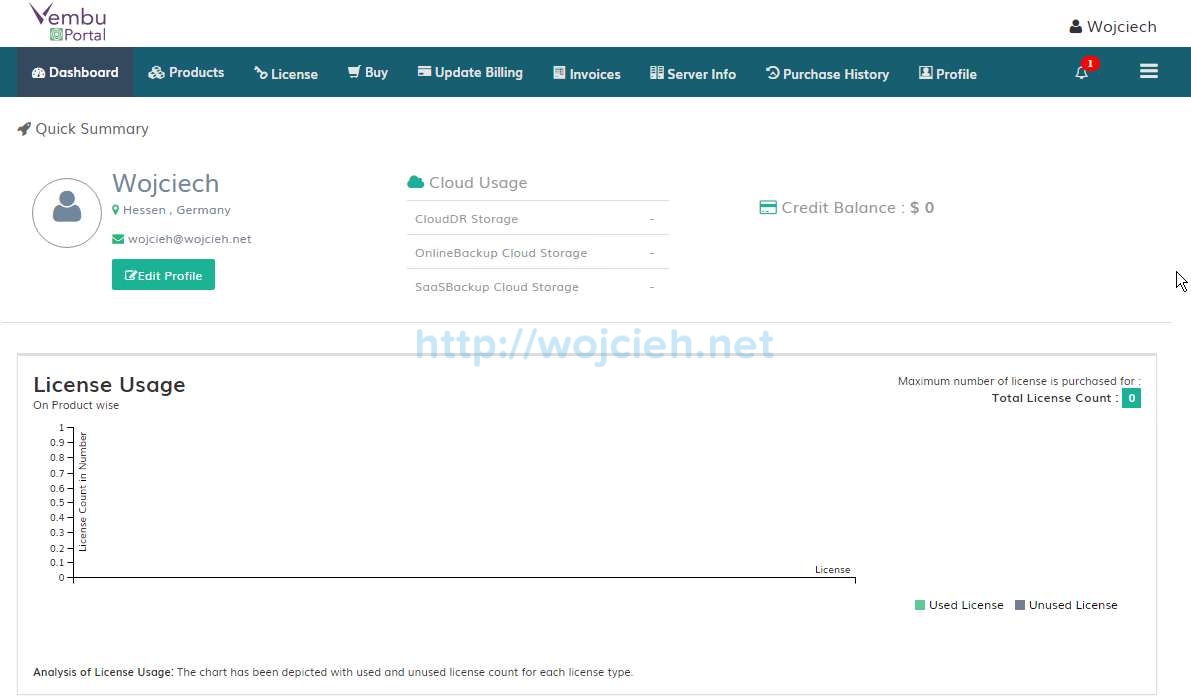
Task: Select the SaaSBackup Cloud Storage row
Action: point(537,286)
